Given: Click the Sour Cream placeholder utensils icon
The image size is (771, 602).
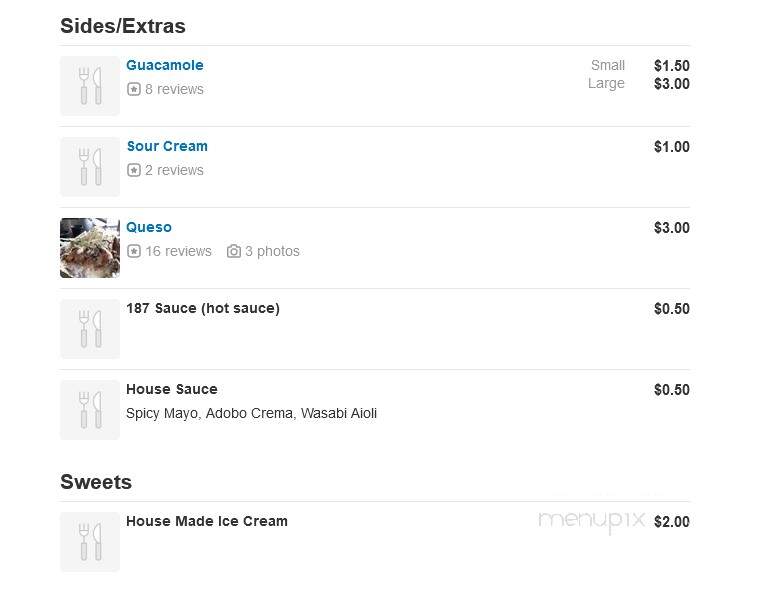Looking at the screenshot, I should [x=90, y=167].
